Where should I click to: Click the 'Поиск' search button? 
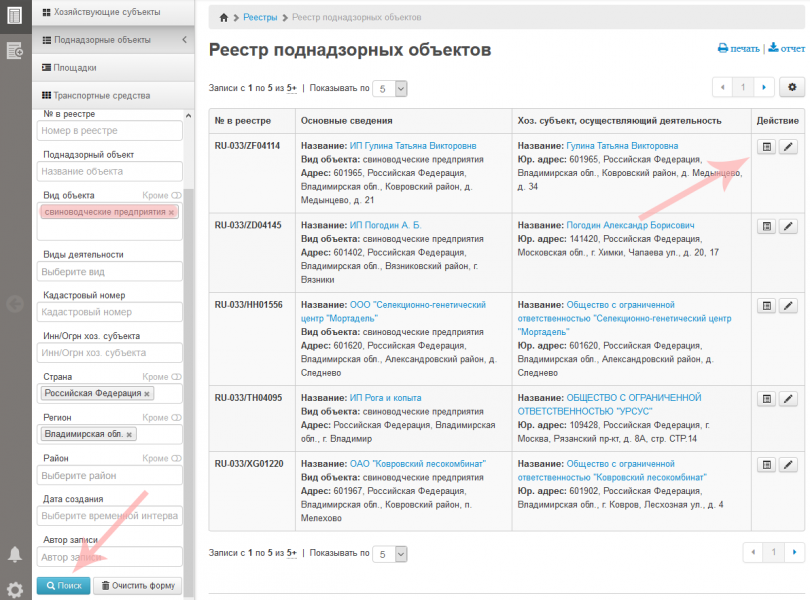(x=63, y=586)
